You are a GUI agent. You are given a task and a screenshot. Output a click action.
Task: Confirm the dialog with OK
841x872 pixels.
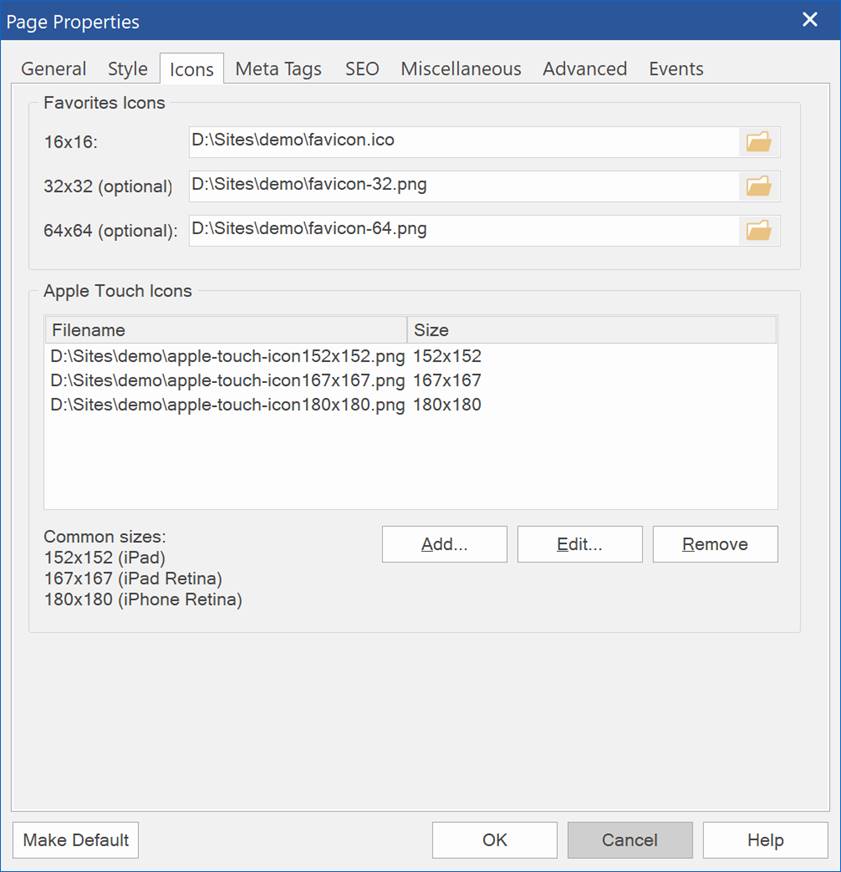coord(494,840)
